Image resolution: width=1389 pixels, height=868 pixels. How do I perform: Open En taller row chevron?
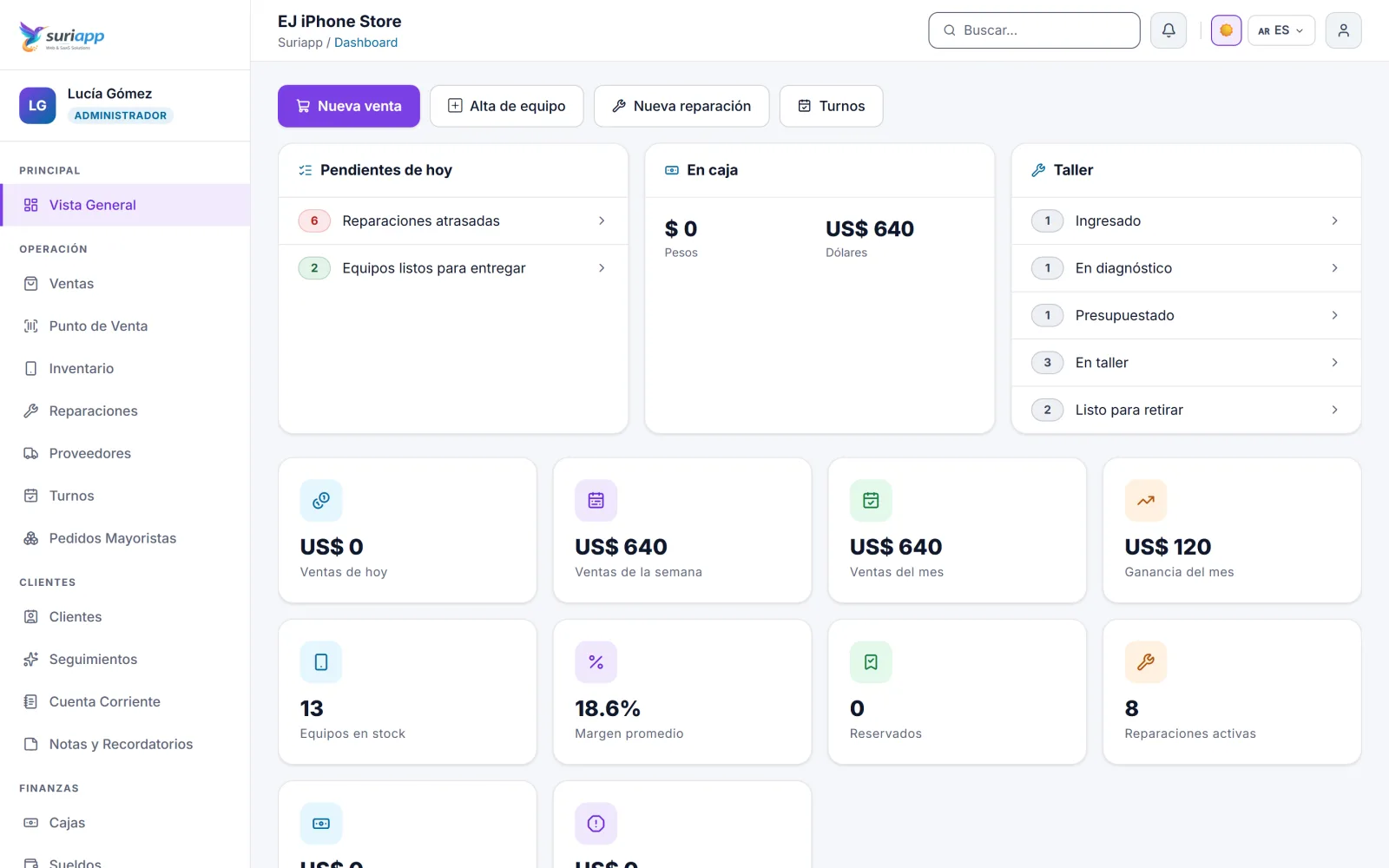tap(1334, 362)
